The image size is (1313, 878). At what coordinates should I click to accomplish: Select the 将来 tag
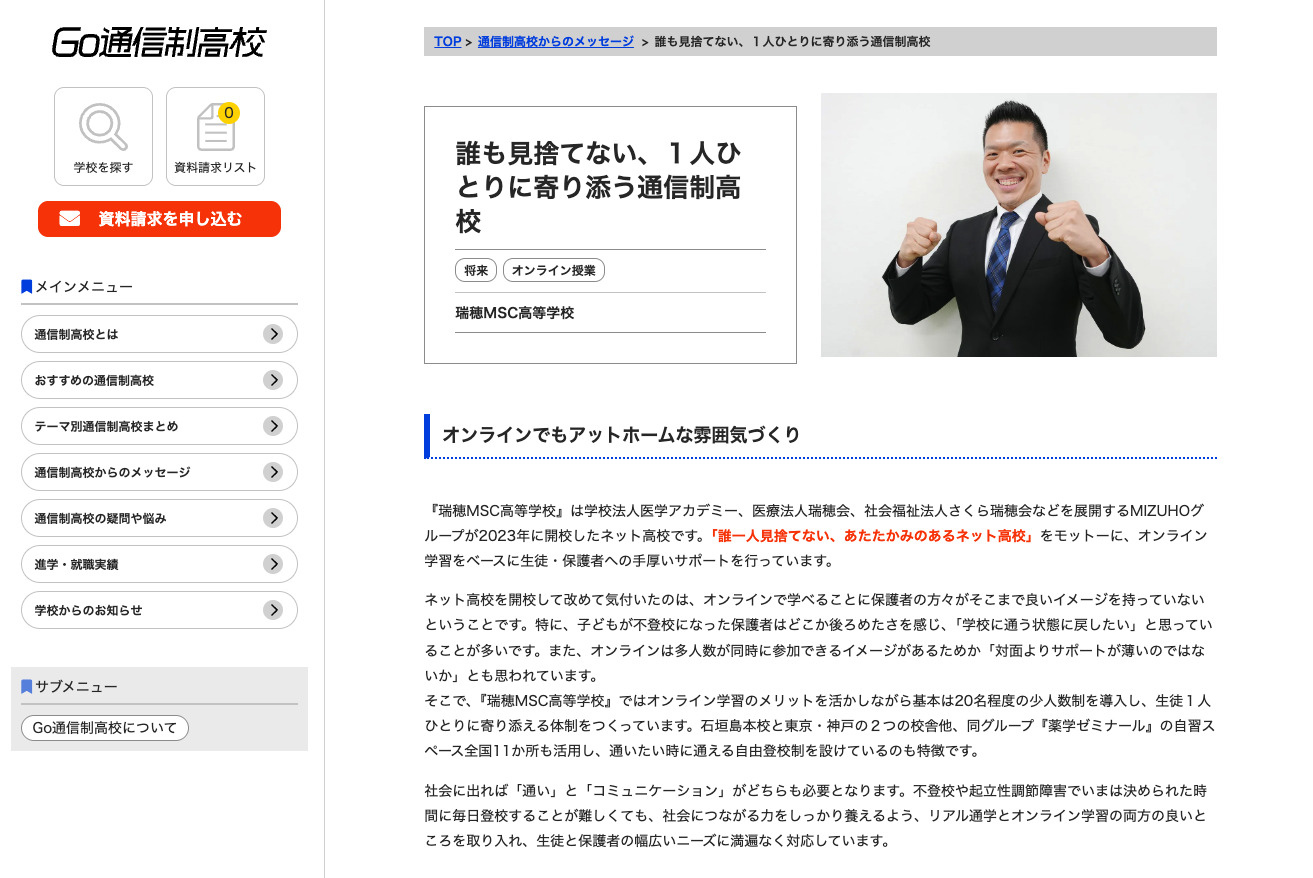(476, 270)
